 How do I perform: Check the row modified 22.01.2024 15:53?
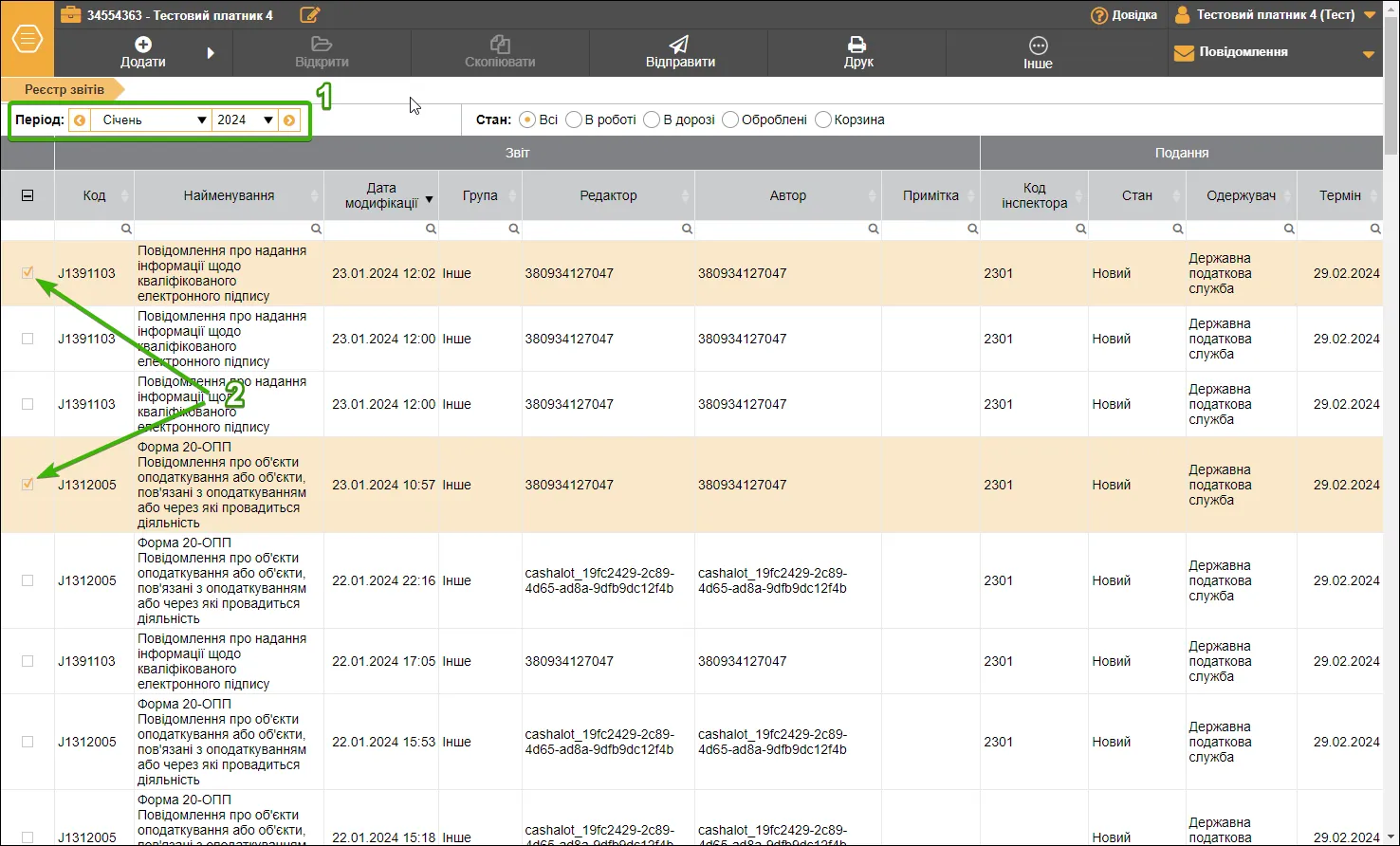[28, 742]
